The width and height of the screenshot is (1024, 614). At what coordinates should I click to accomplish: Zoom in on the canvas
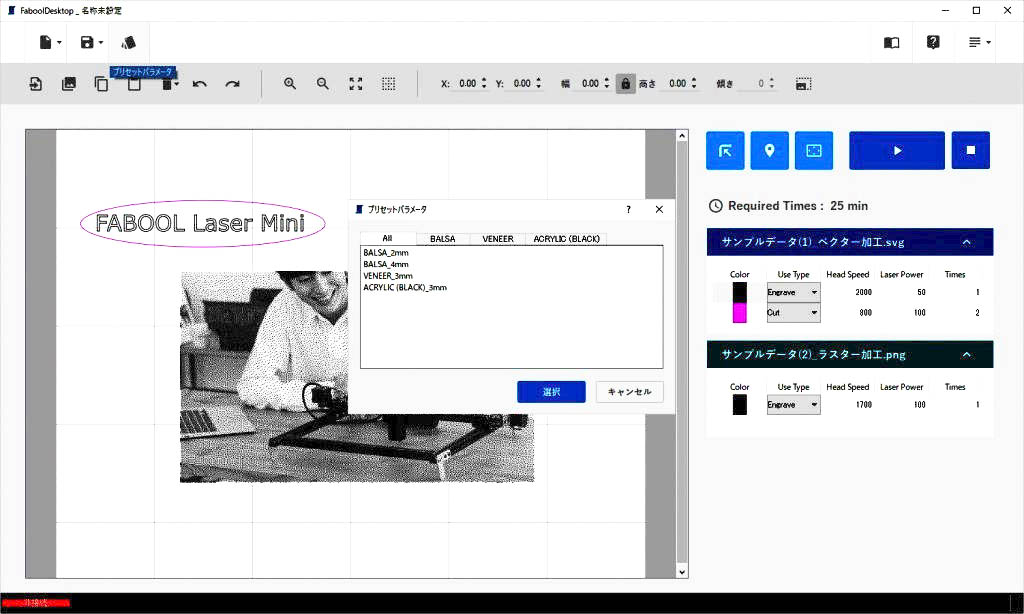click(x=290, y=84)
